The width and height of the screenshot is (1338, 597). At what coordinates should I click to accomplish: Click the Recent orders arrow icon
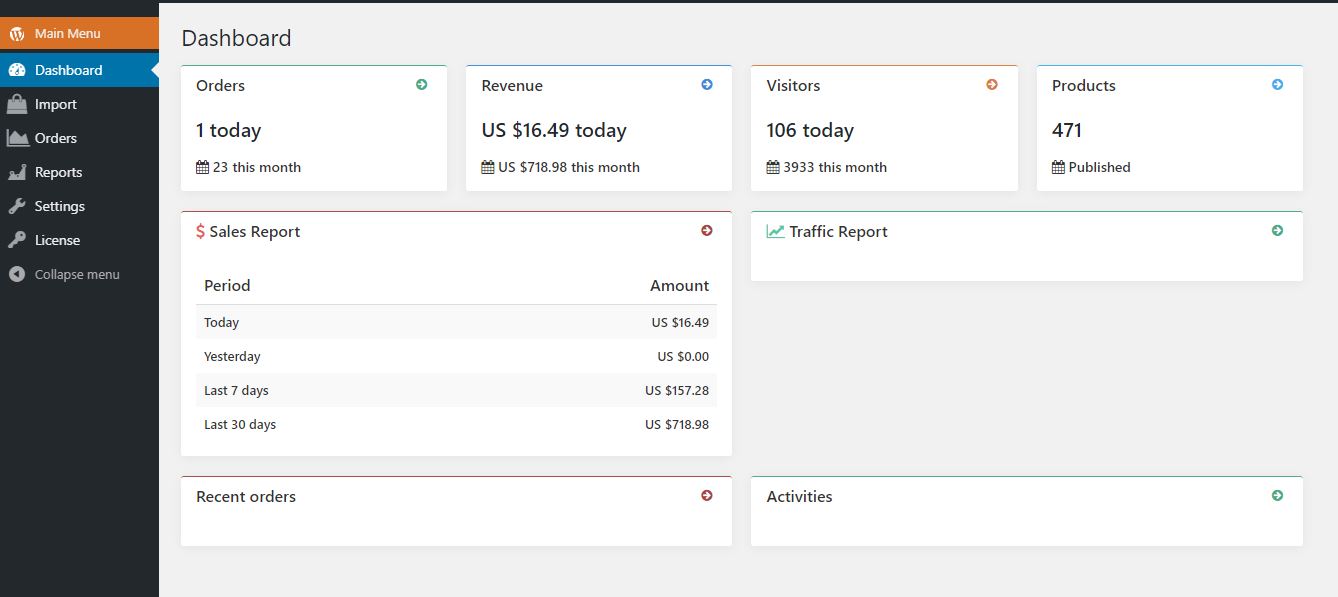tap(707, 496)
